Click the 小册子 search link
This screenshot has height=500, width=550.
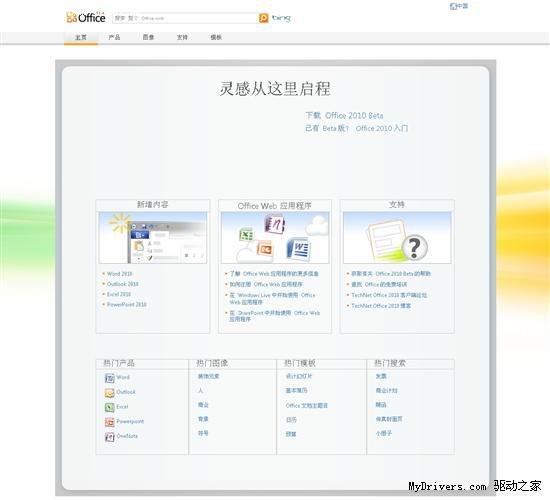pos(384,433)
